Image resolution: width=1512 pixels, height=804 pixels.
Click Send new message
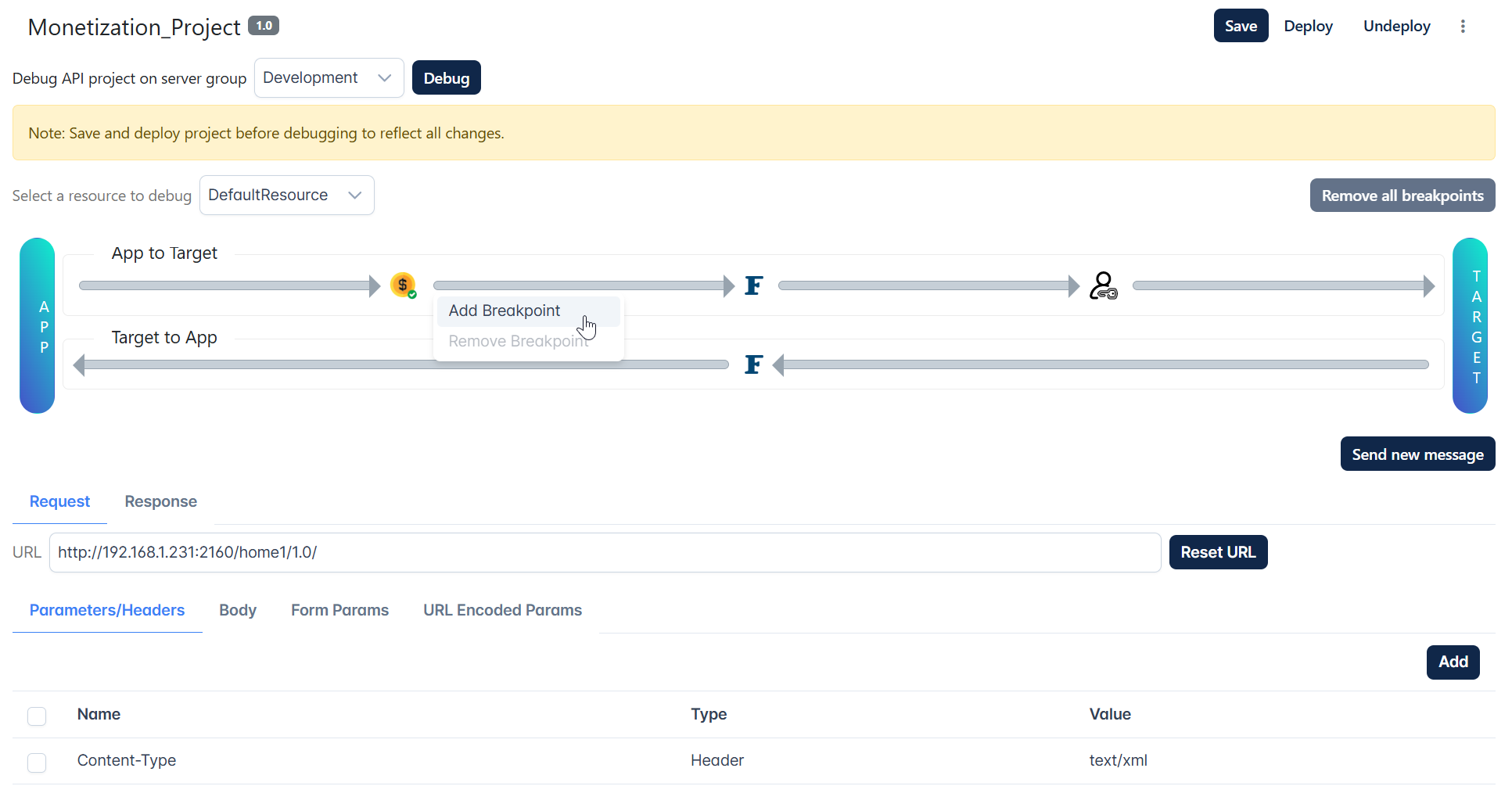click(1417, 454)
